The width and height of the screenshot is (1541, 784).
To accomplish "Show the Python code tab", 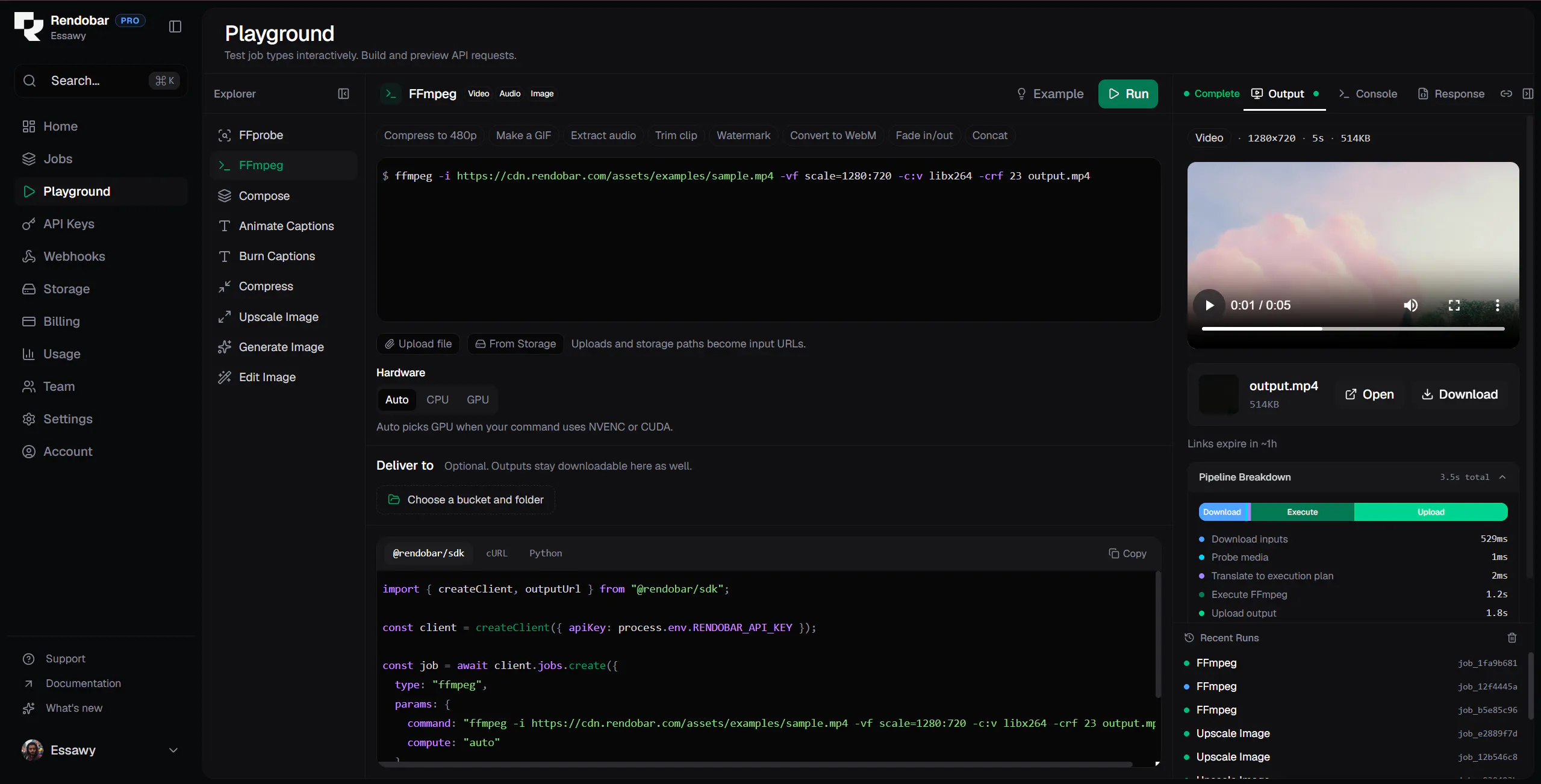I will [x=546, y=553].
